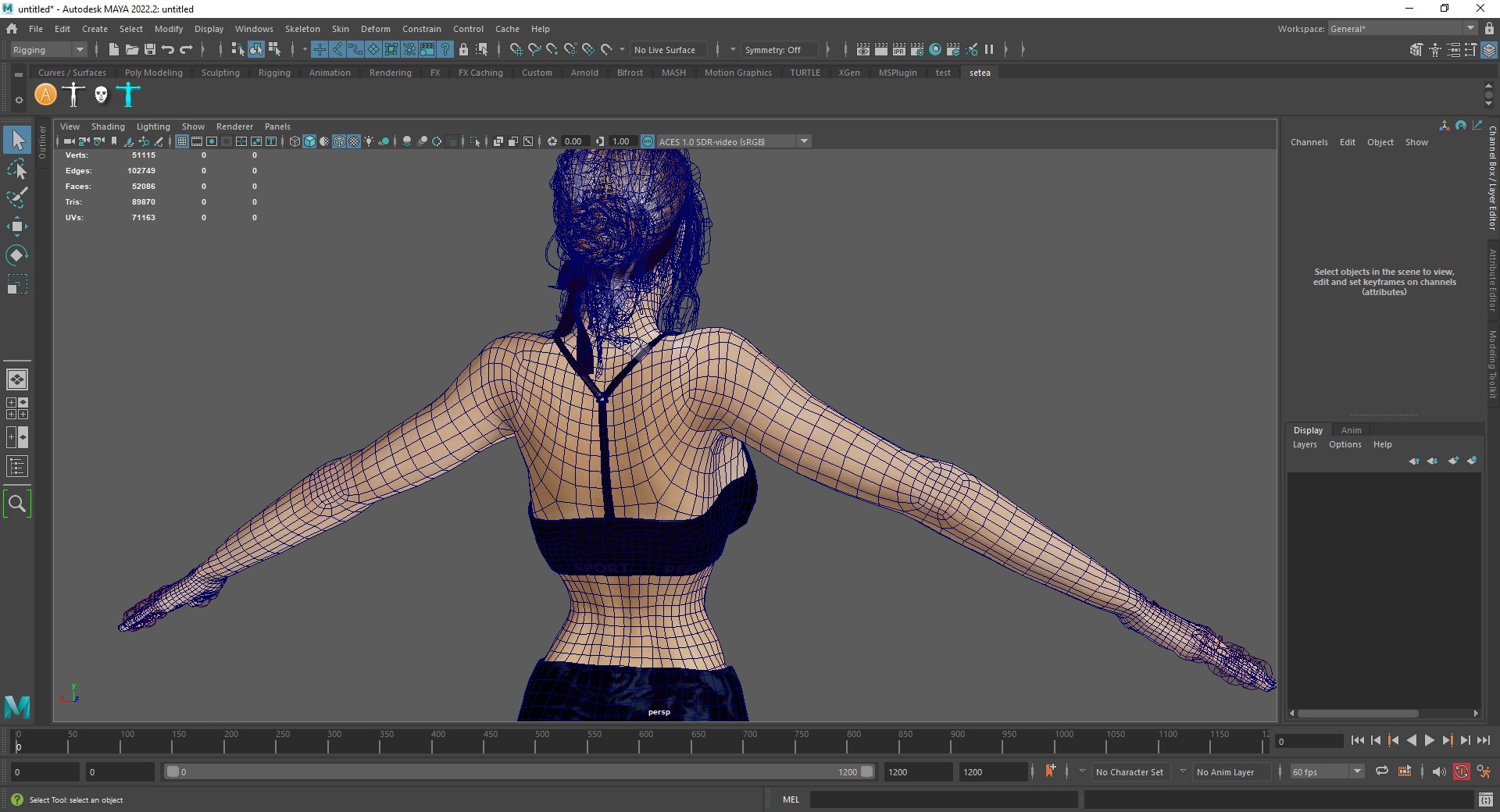Undo the last action in the status line
This screenshot has height=812, width=1500.
click(x=167, y=49)
